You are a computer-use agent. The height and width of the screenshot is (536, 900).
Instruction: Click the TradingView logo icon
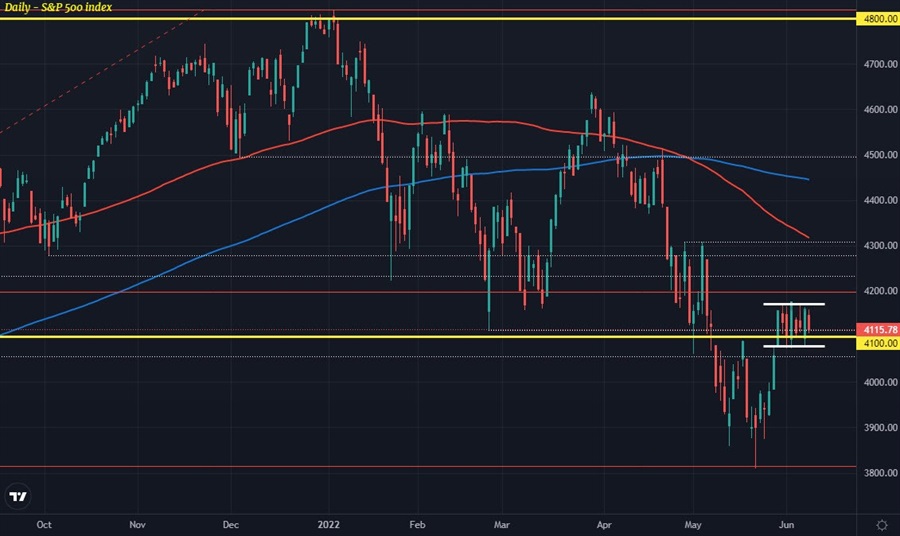pos(18,496)
